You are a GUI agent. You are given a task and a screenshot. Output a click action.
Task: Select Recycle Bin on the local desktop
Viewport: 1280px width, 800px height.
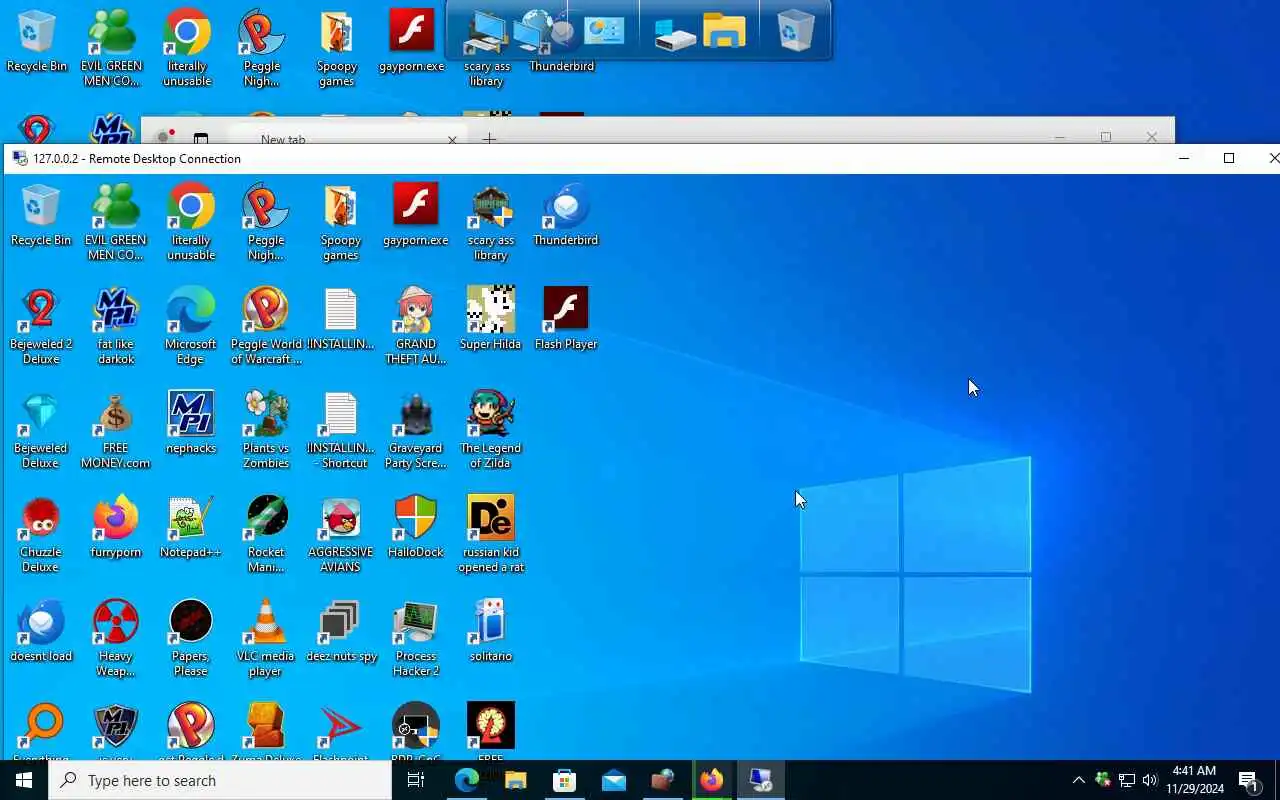point(37,42)
